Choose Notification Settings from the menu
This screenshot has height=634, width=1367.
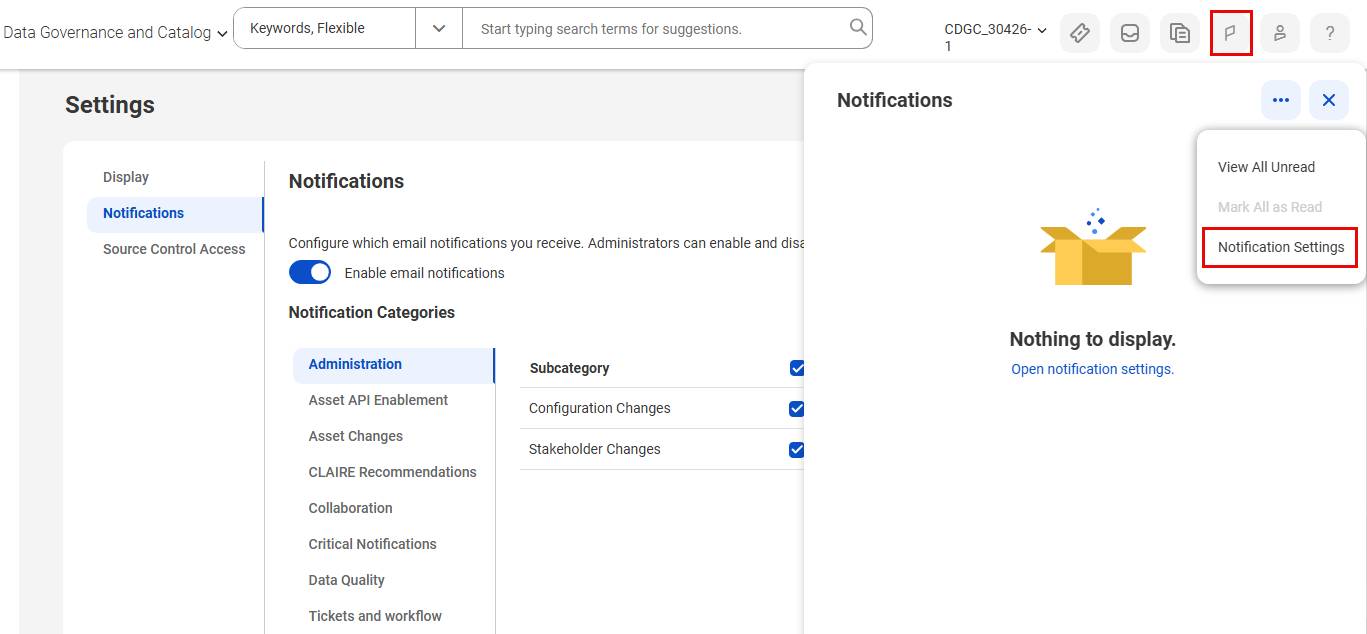1281,247
